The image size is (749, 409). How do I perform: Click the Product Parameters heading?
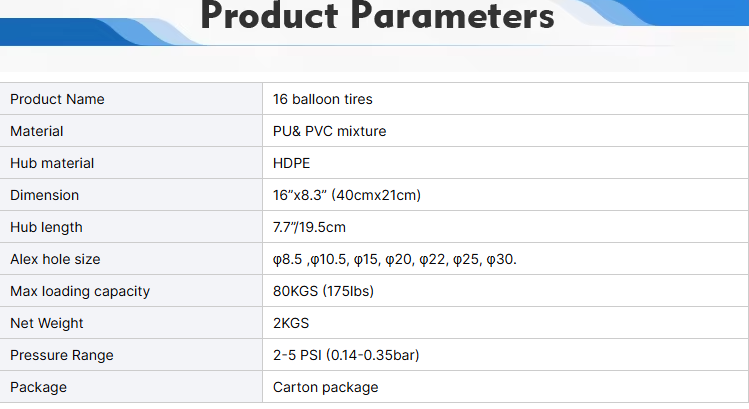pyautogui.click(x=377, y=16)
